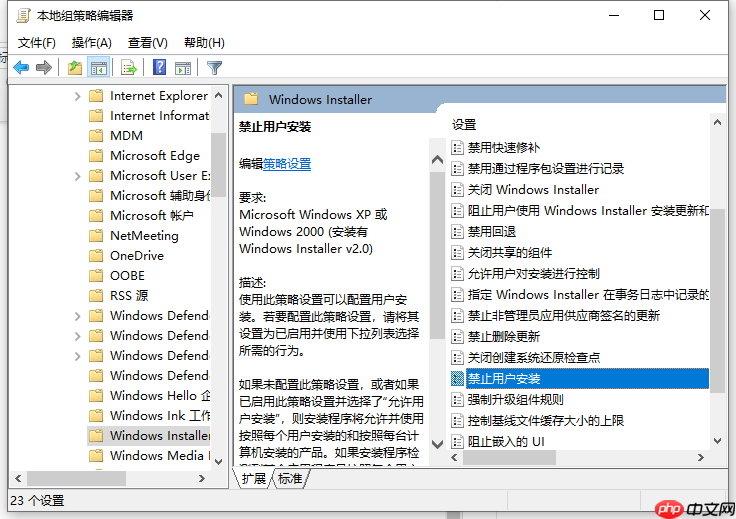This screenshot has height=519, width=736.
Task: Click the Forward arrow toolbar icon
Action: click(44, 68)
